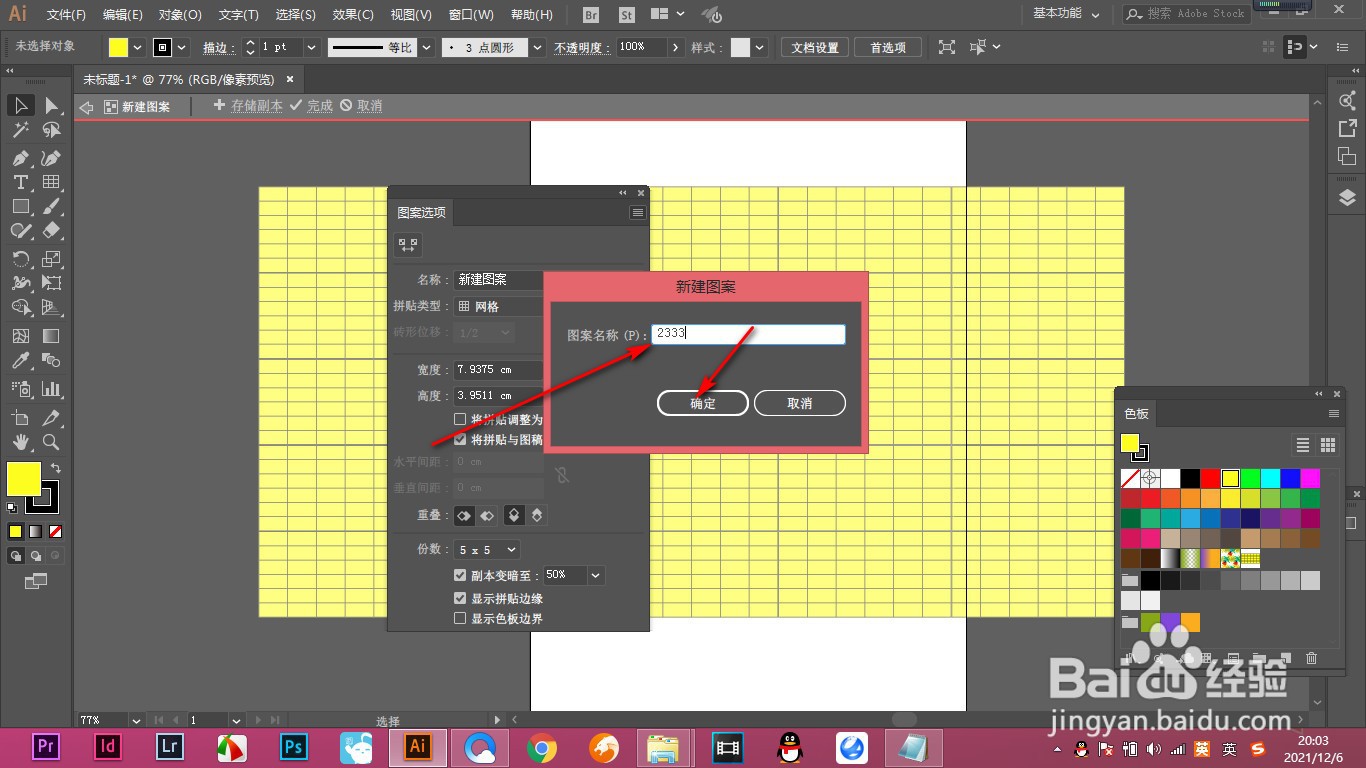Choose the first 重叠 overlap option button

(x=464, y=515)
